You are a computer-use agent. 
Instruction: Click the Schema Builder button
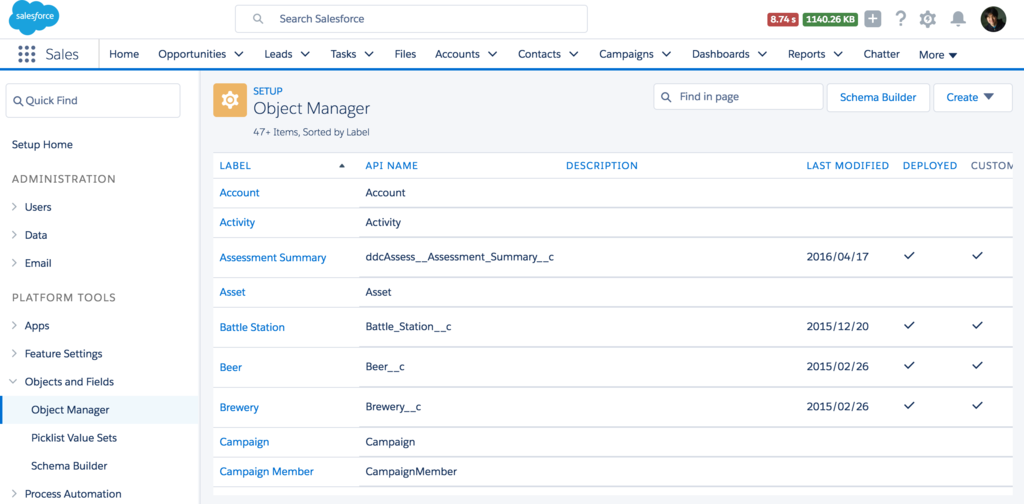pyautogui.click(x=879, y=97)
